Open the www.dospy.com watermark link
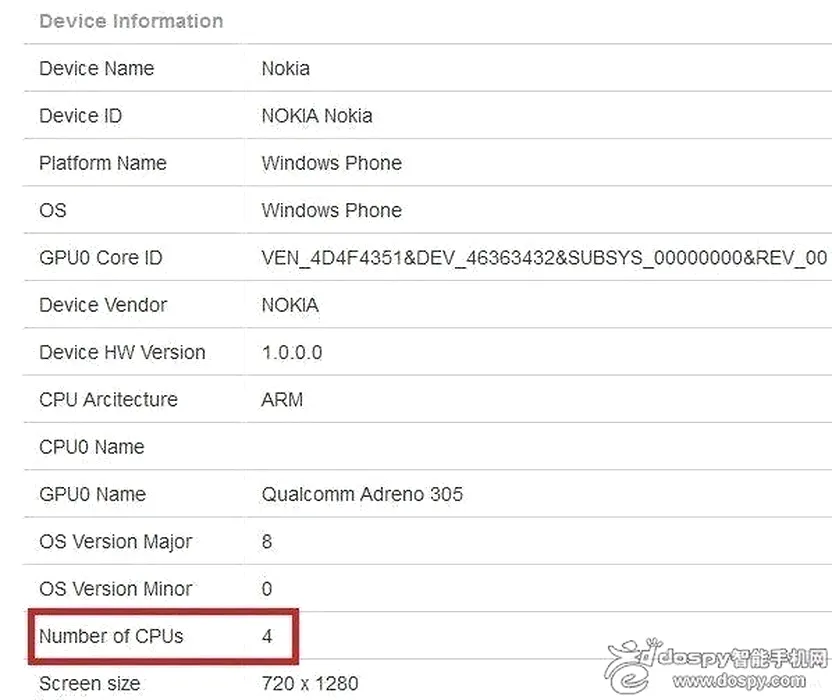This screenshot has height=700, width=832. tap(739, 680)
